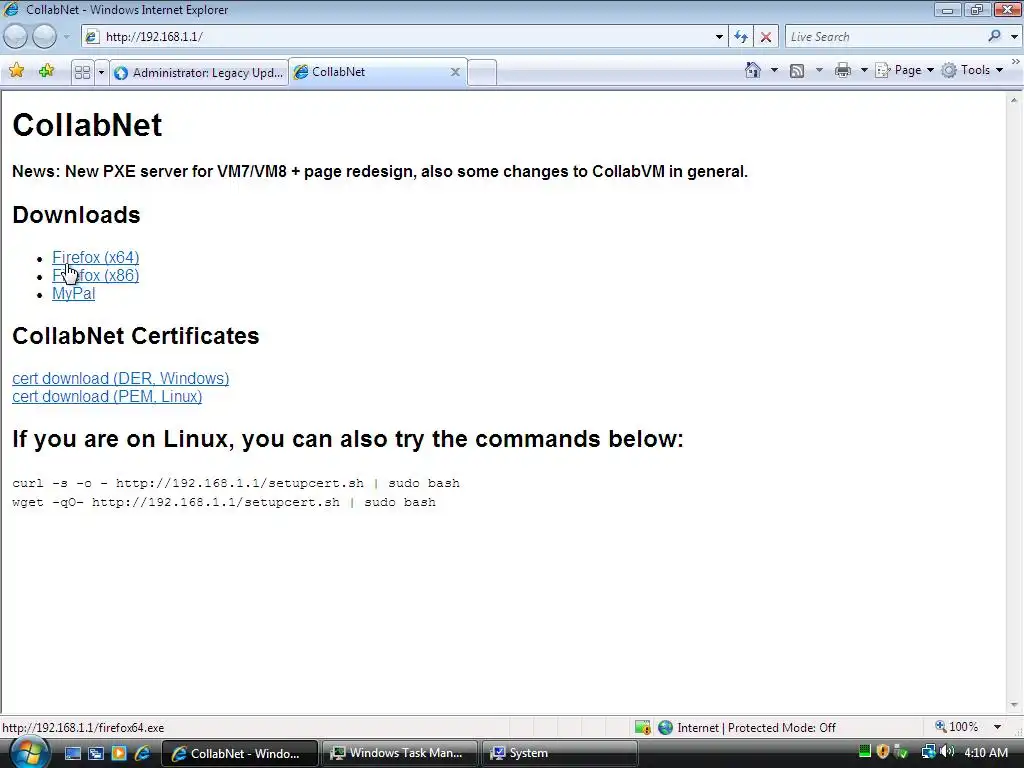
Task: Click the Home icon in command bar
Action: click(x=753, y=70)
